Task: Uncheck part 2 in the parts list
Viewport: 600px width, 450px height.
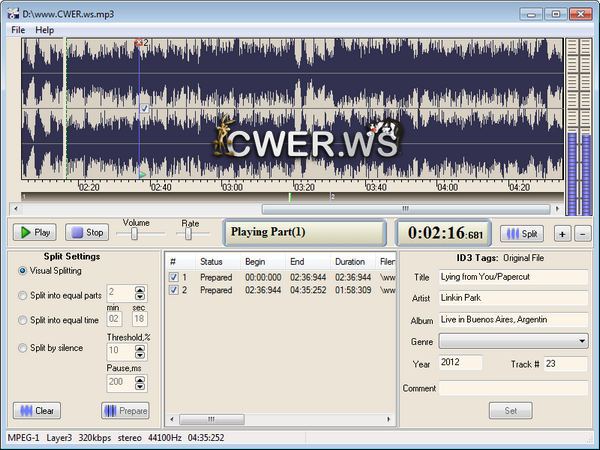Action: (x=173, y=290)
